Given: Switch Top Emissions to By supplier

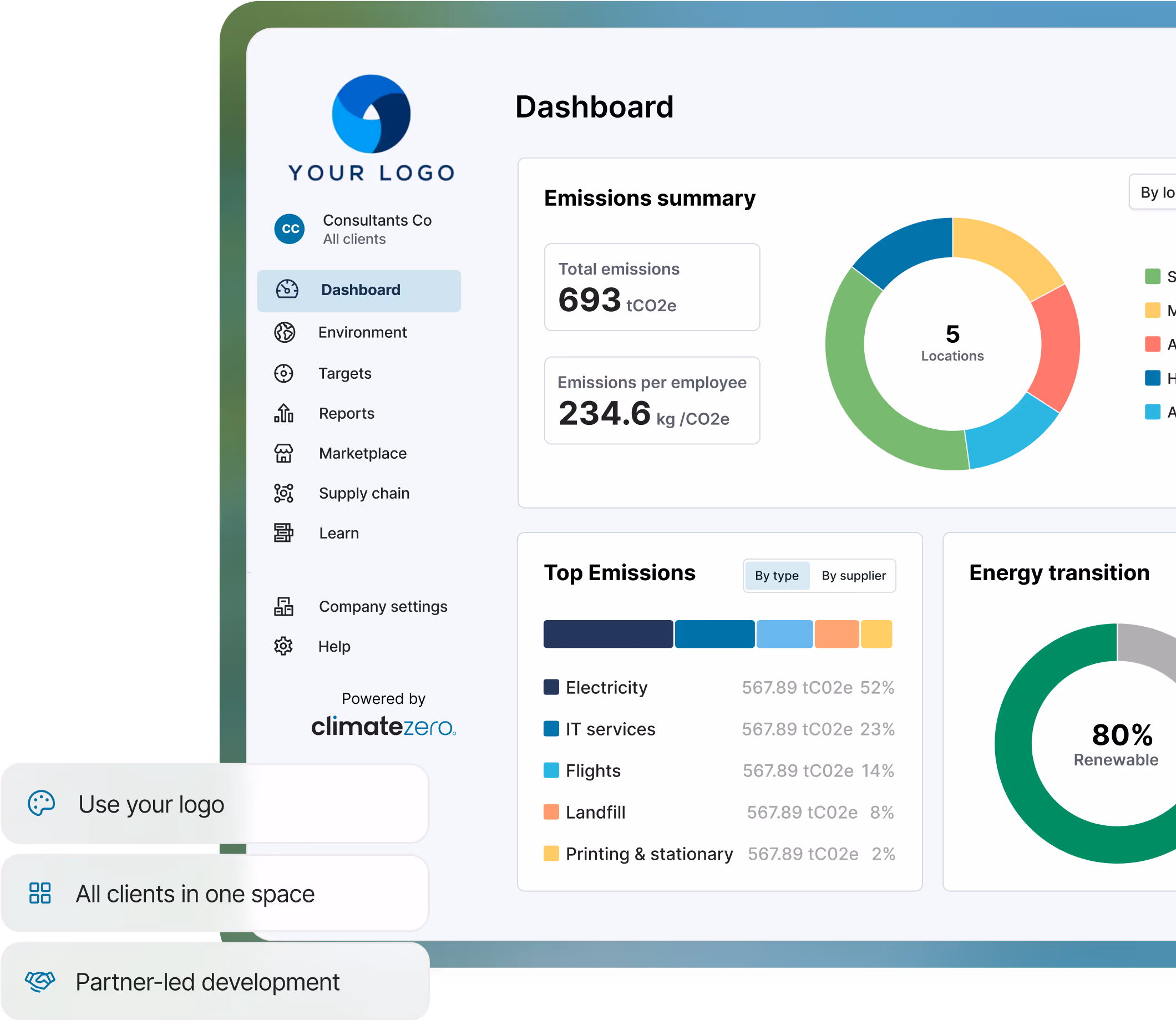Looking at the screenshot, I should (x=853, y=576).
